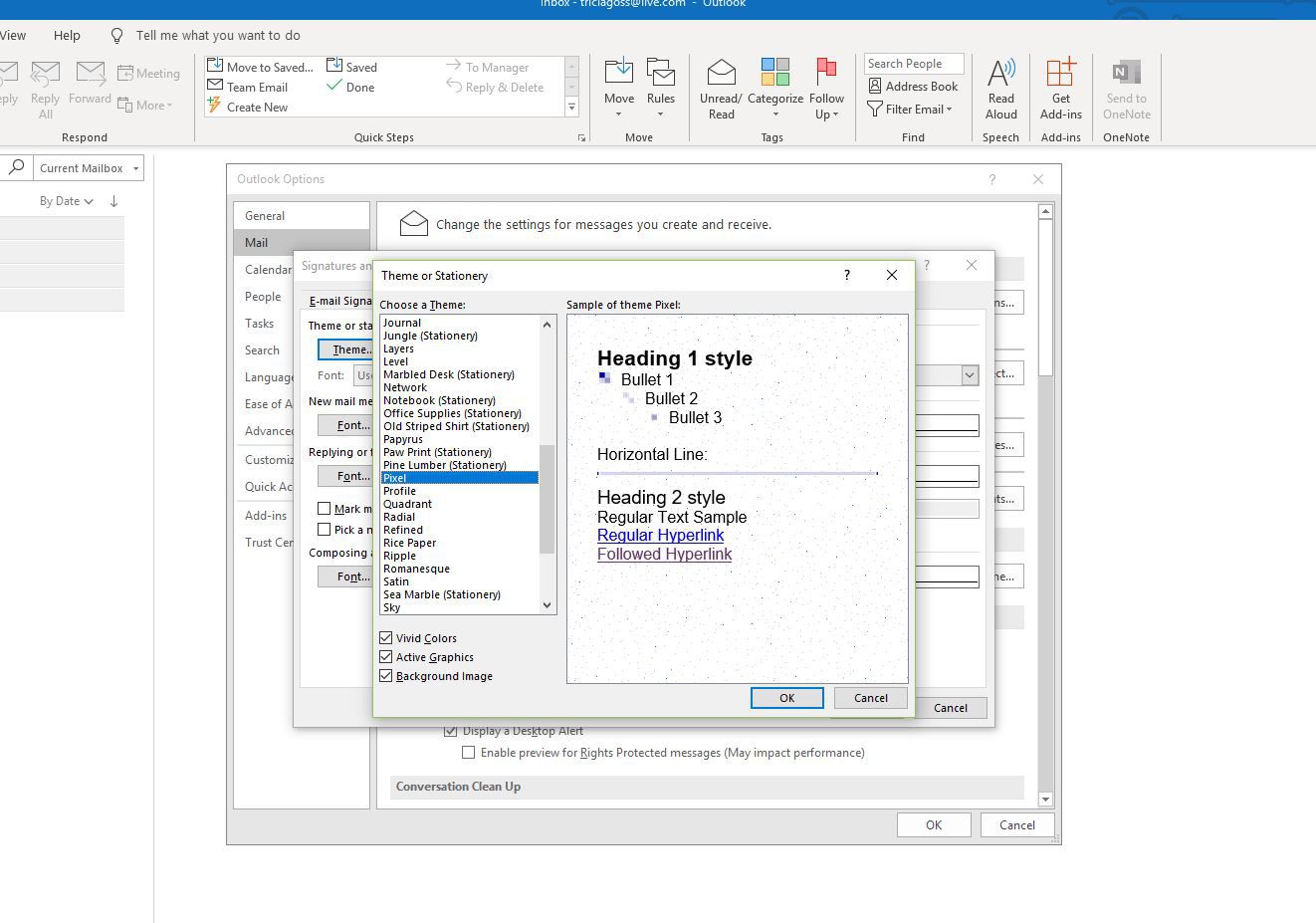Viewport: 1316px width, 923px height.
Task: Click Cancel in Signatures and Stationery dialog
Action: 950,708
